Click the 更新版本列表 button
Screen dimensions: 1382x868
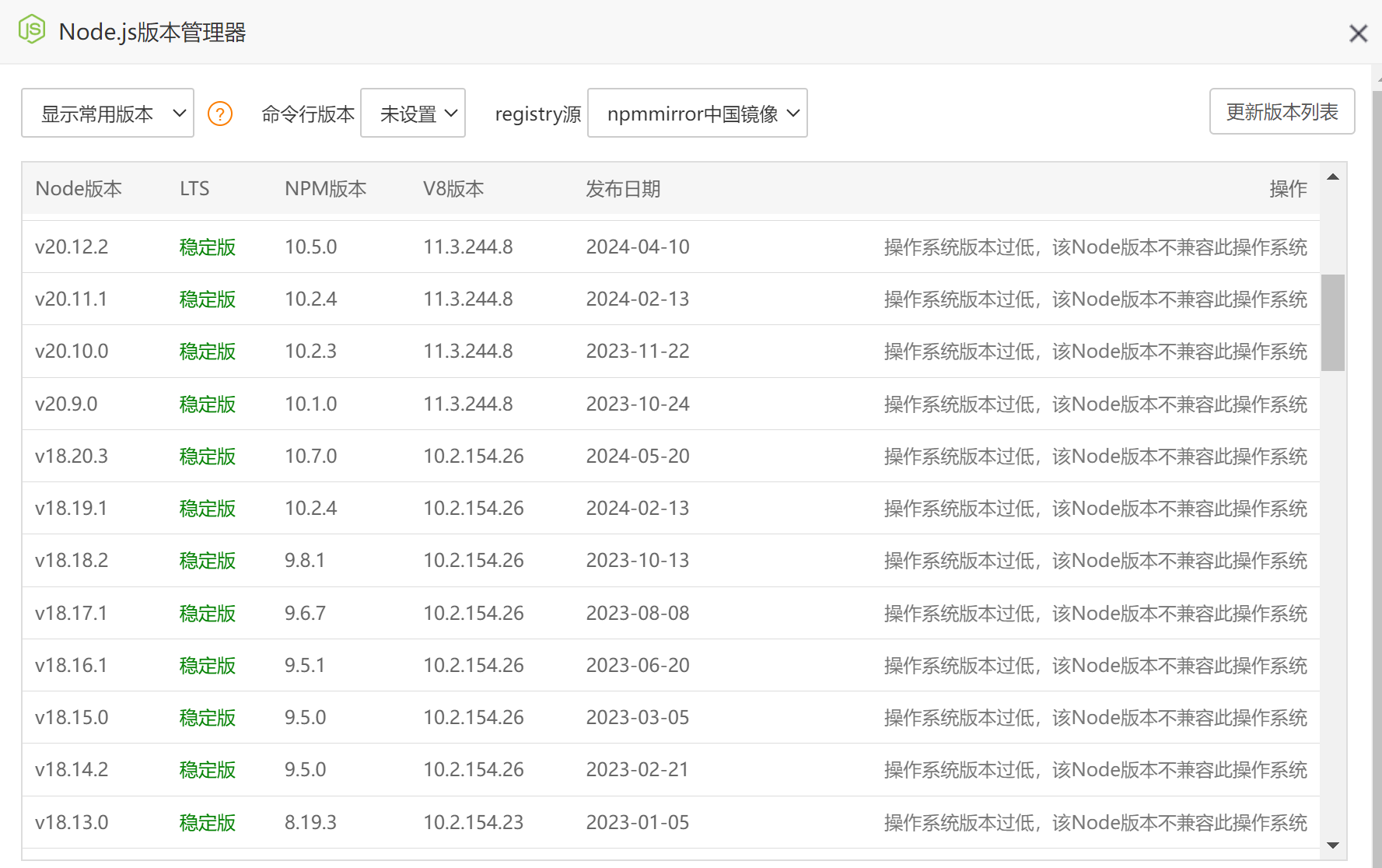(1282, 111)
